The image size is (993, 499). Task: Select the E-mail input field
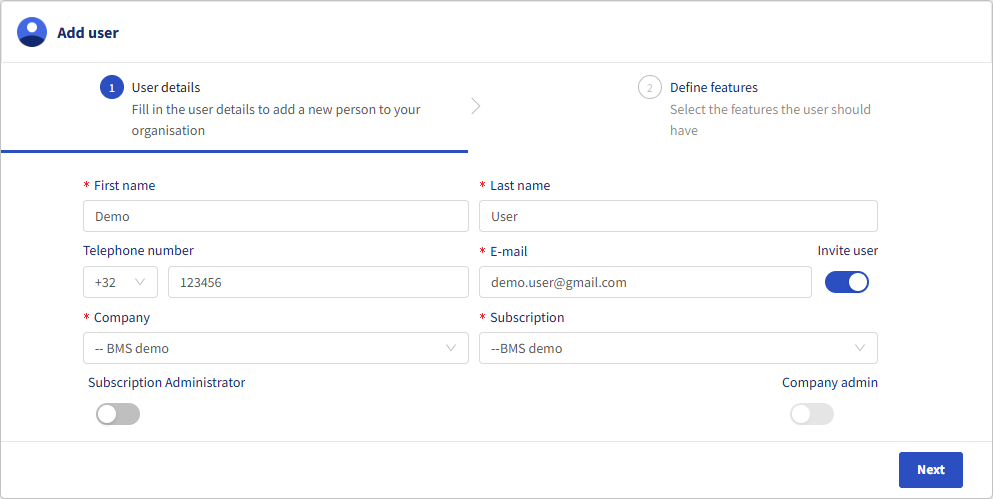[645, 282]
